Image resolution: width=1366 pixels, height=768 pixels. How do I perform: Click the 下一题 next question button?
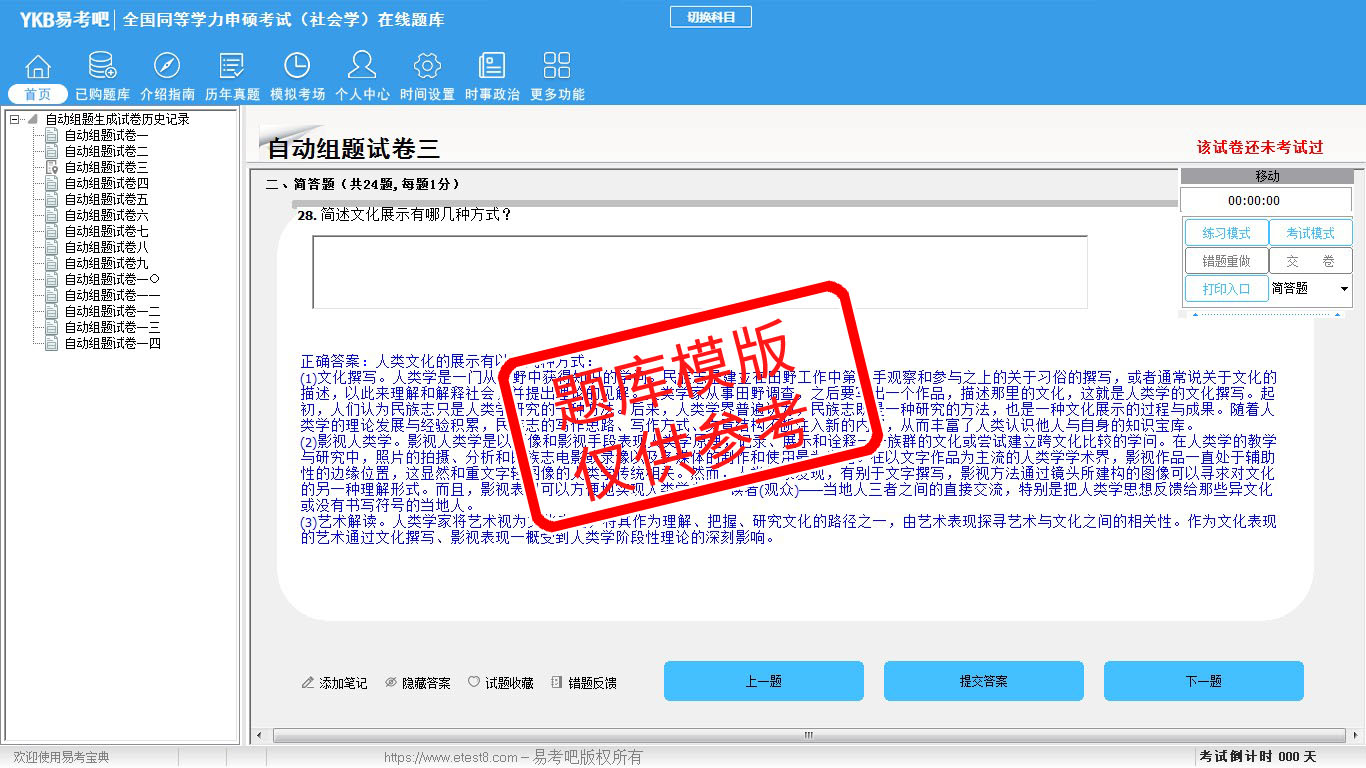(x=1203, y=681)
